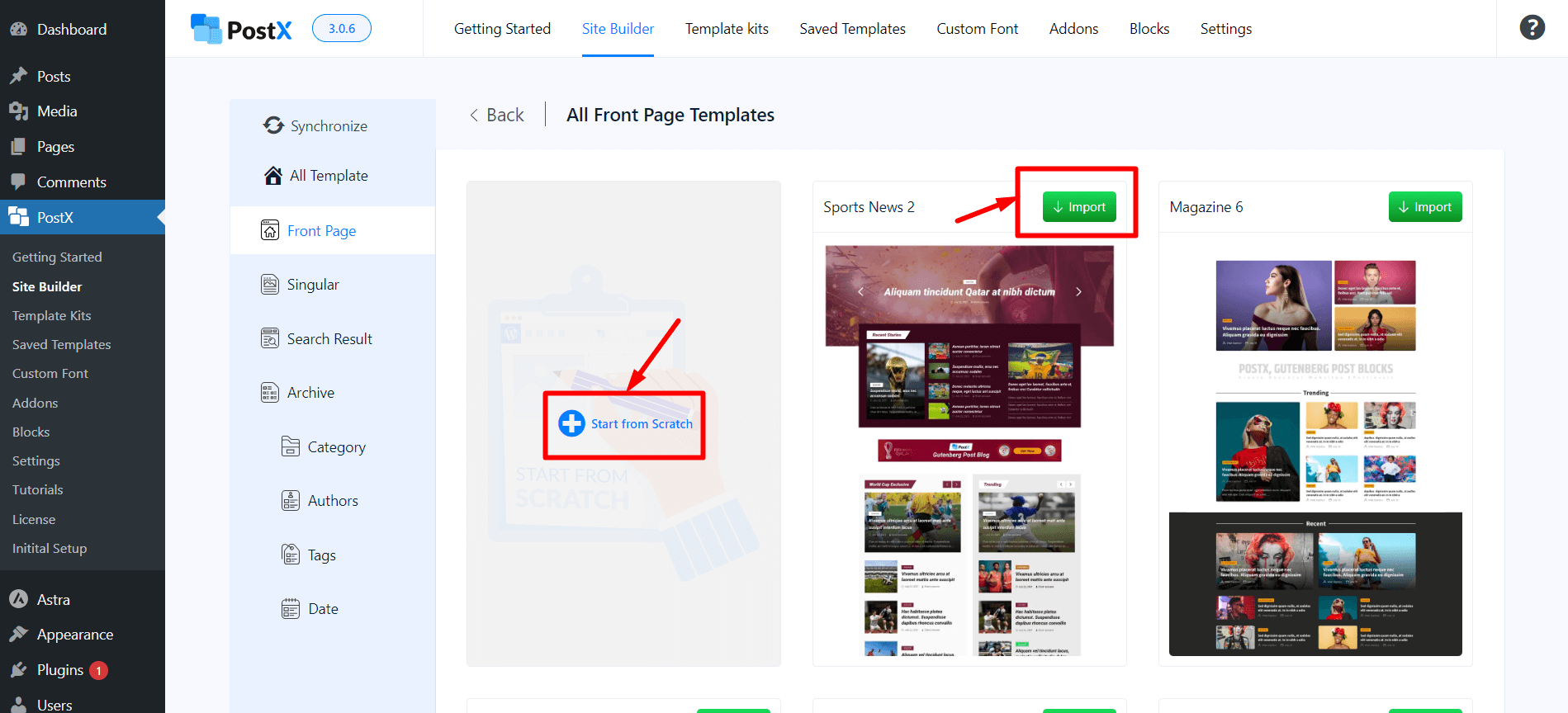This screenshot has width=1568, height=713.
Task: Open Site Builder in PostX submenu
Action: point(47,286)
